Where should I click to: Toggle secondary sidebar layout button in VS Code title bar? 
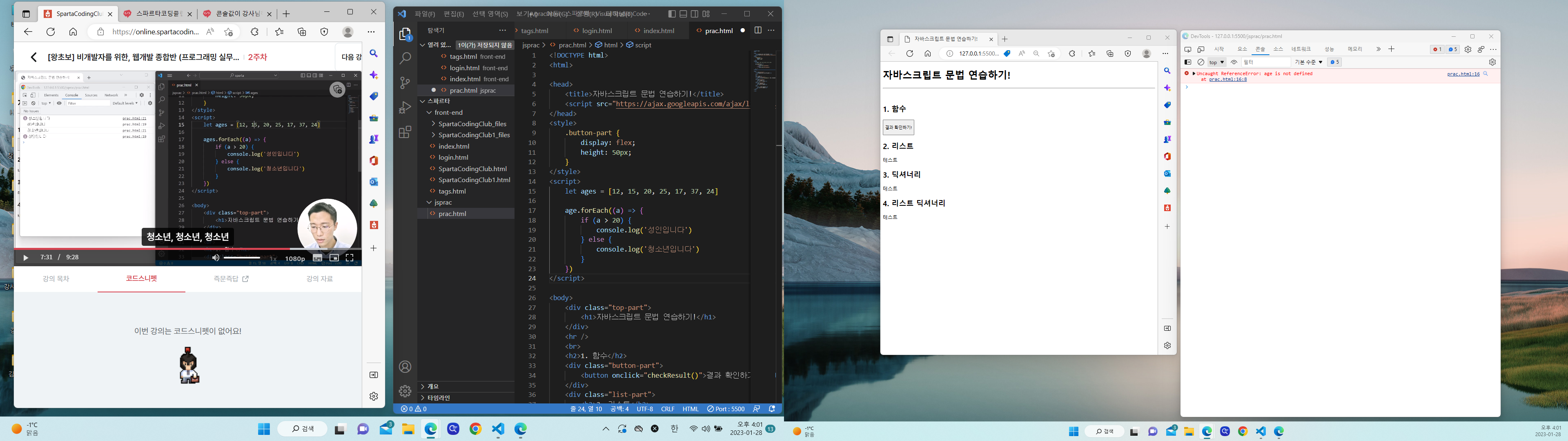pos(695,14)
